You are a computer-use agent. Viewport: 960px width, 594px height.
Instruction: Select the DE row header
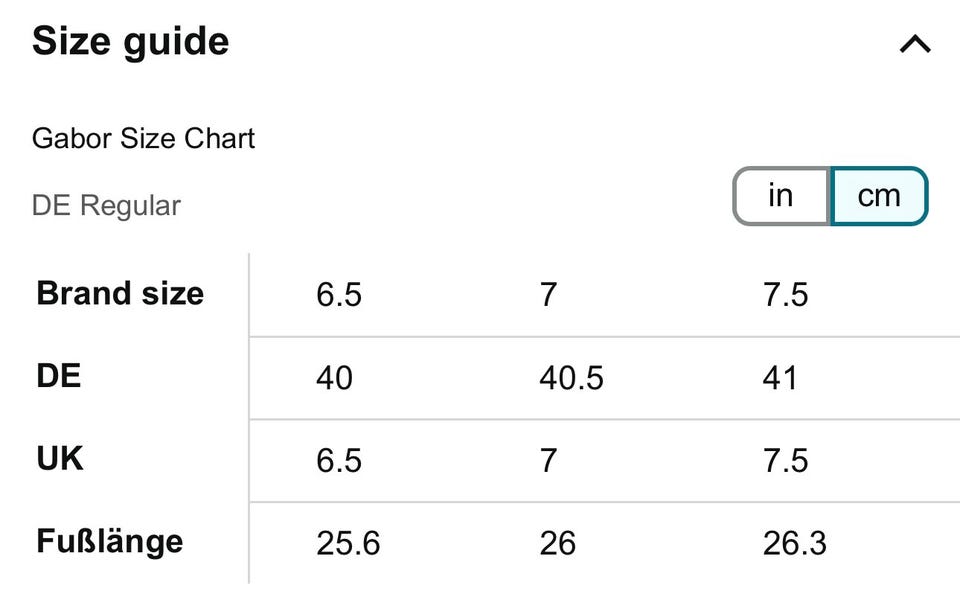pyautogui.click(x=59, y=377)
